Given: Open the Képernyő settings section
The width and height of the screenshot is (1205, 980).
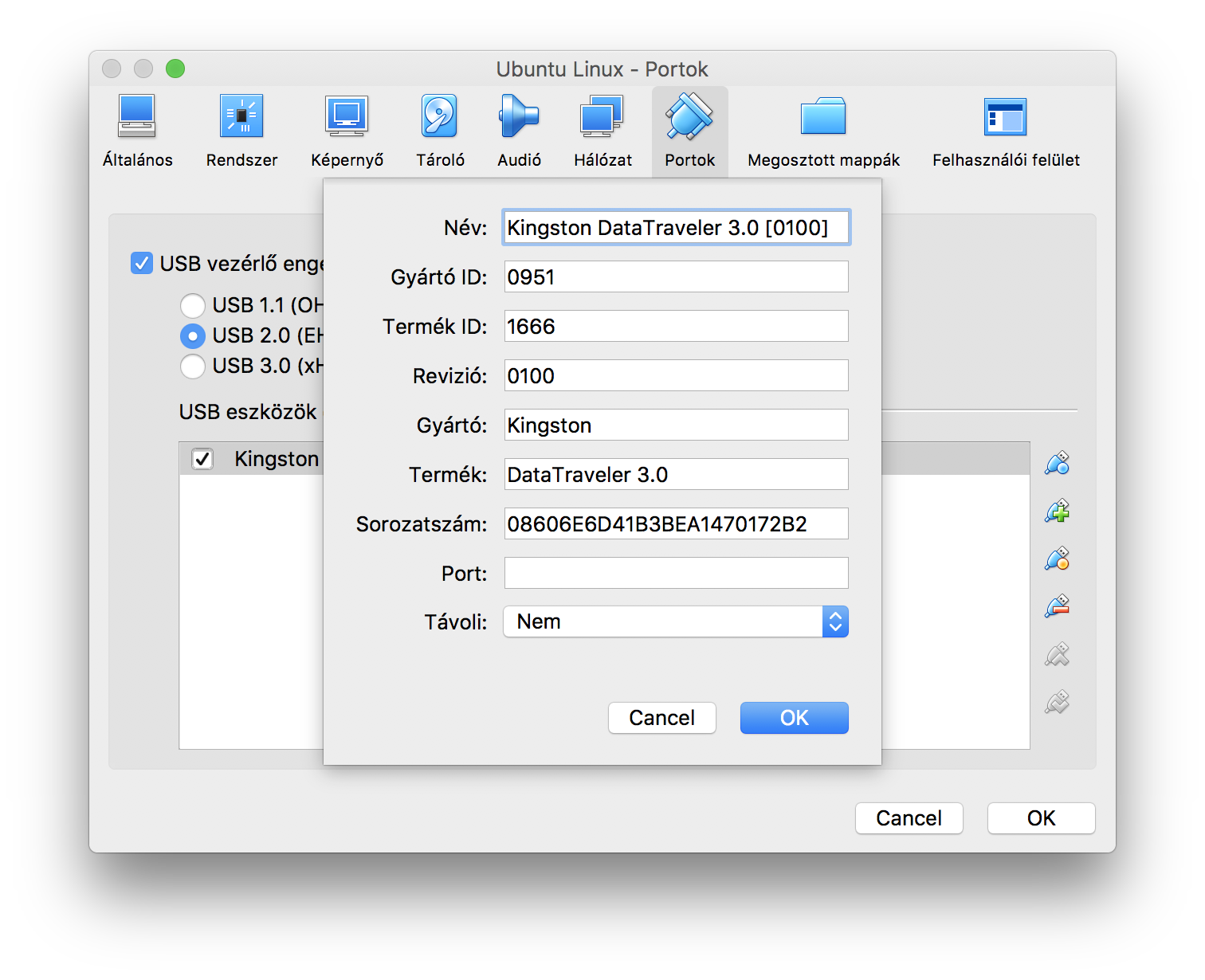Looking at the screenshot, I should point(347,131).
